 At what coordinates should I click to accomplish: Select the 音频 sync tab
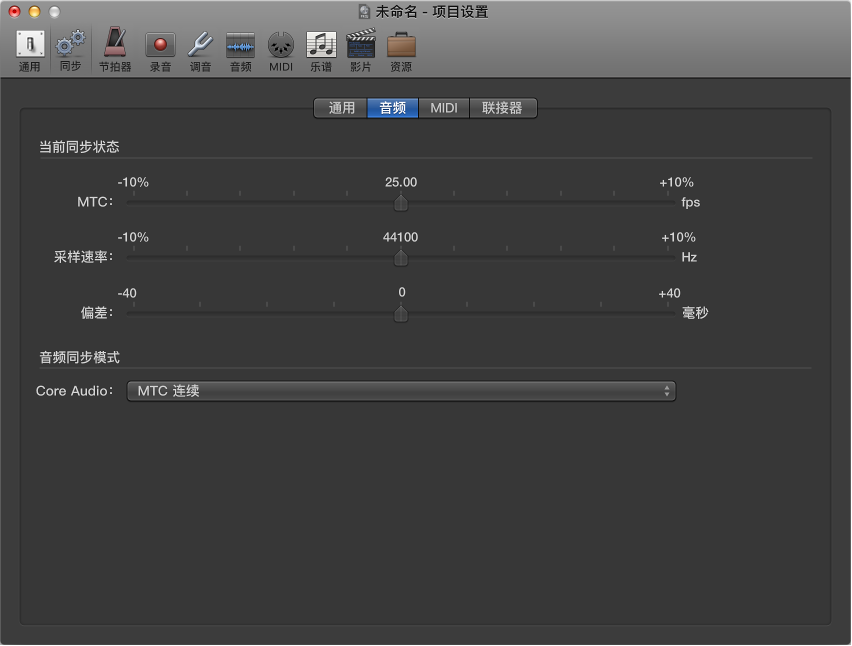click(393, 108)
